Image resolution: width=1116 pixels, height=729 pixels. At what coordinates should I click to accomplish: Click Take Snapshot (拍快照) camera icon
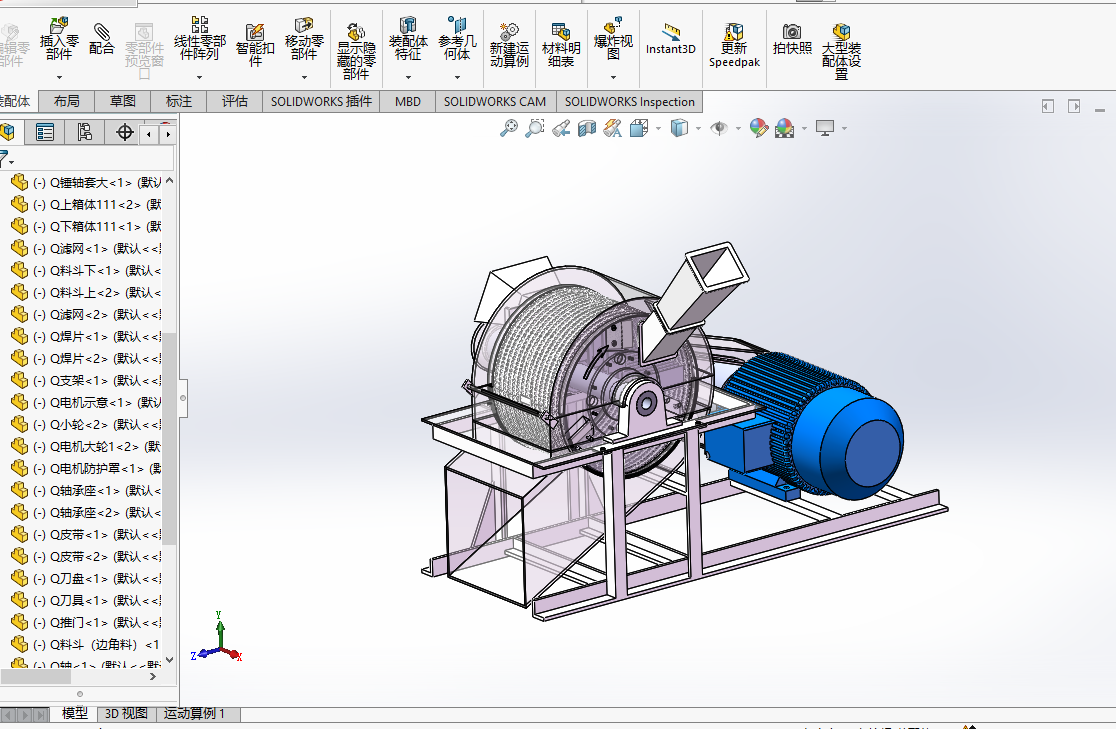(x=792, y=39)
